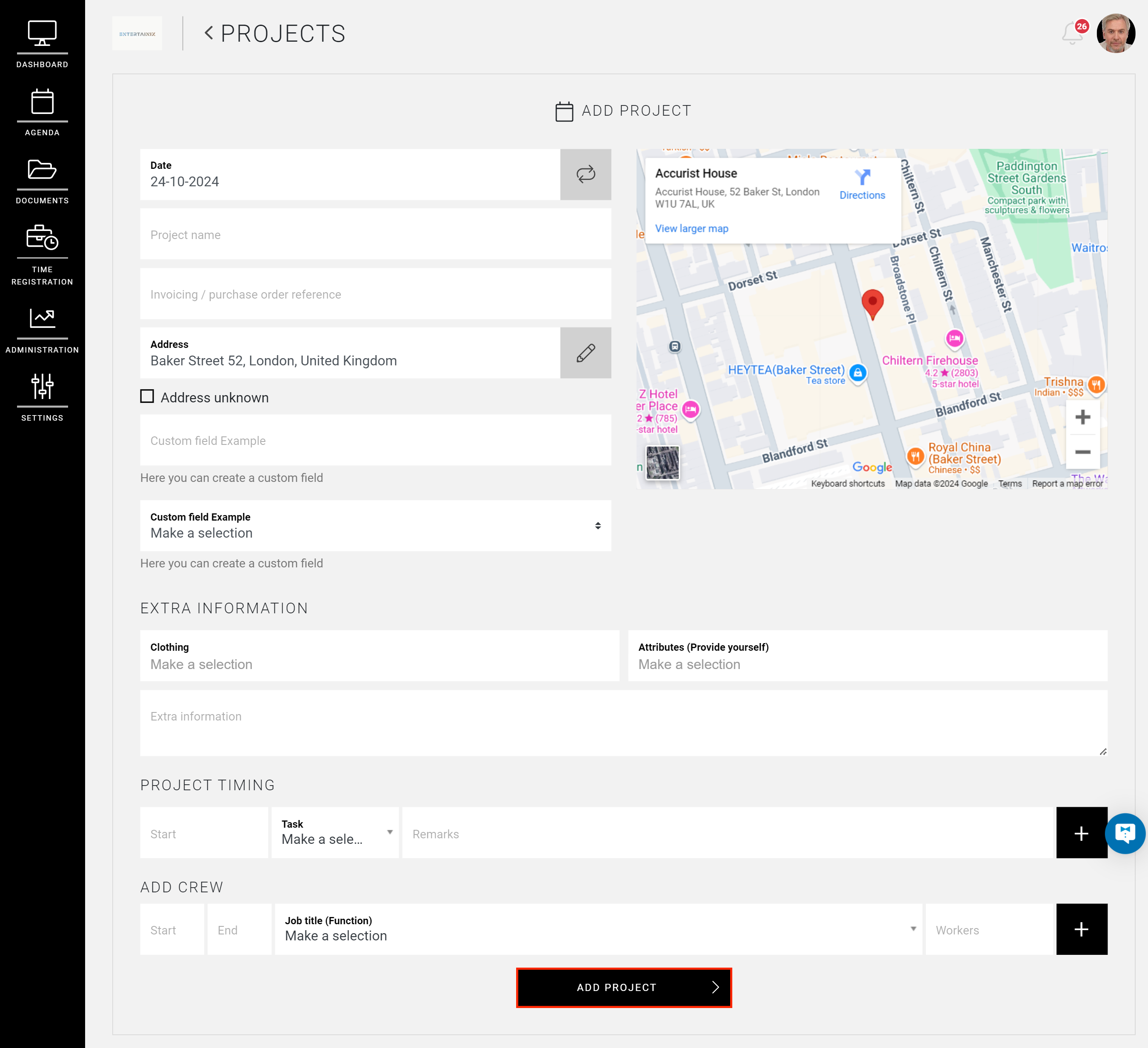Open the Agenda calendar icon
Viewport: 1148px width, 1048px height.
[42, 103]
